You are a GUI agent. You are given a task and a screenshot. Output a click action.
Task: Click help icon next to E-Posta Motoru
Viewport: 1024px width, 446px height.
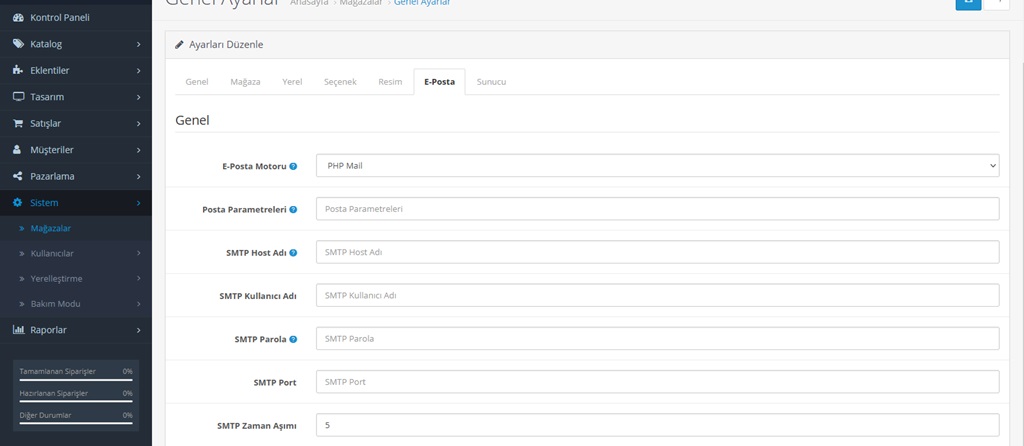tap(293, 167)
